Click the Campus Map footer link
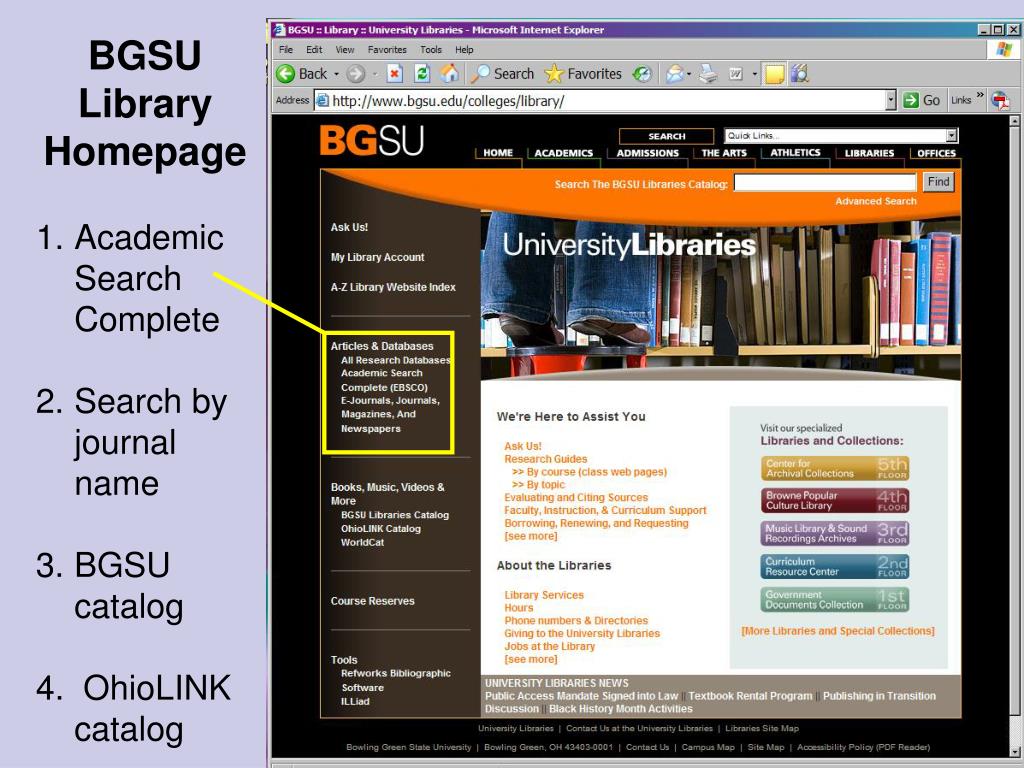This screenshot has height=768, width=1024. 708,747
